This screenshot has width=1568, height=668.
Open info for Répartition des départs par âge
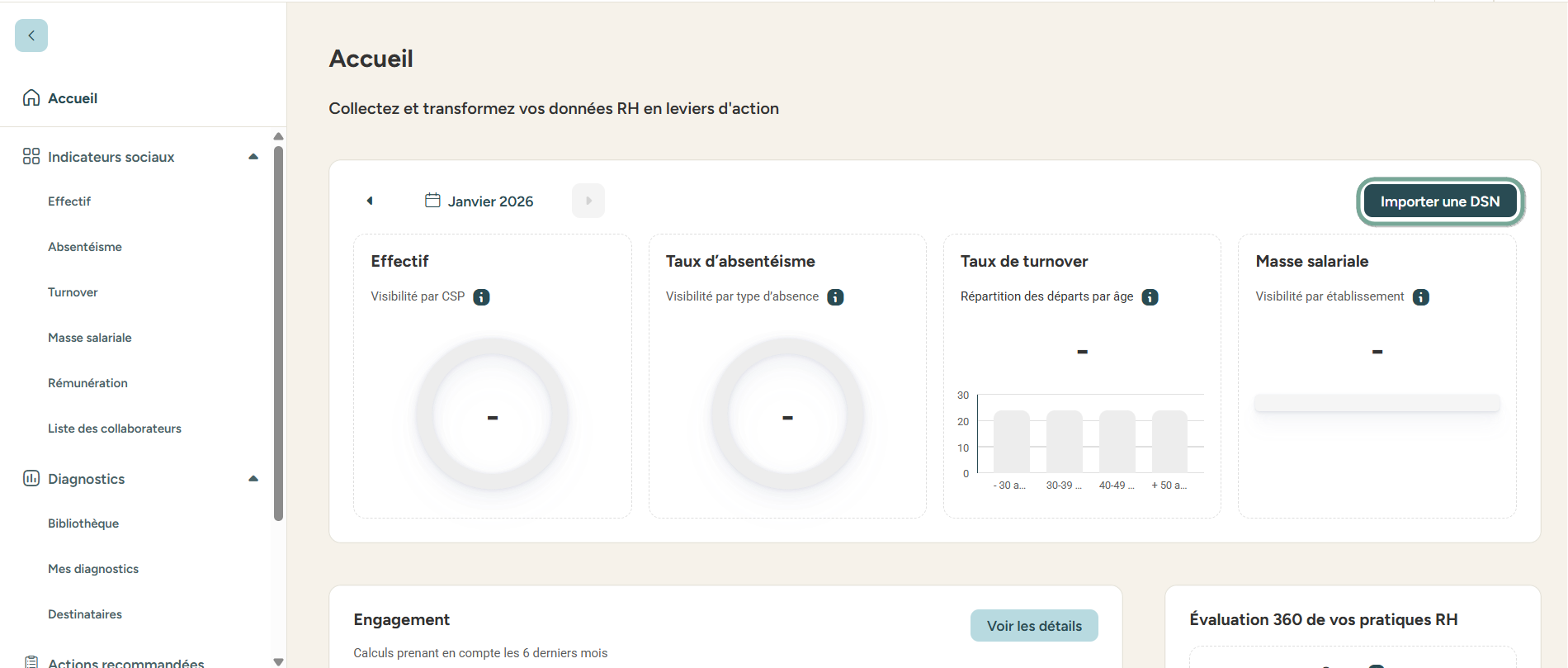(1150, 297)
